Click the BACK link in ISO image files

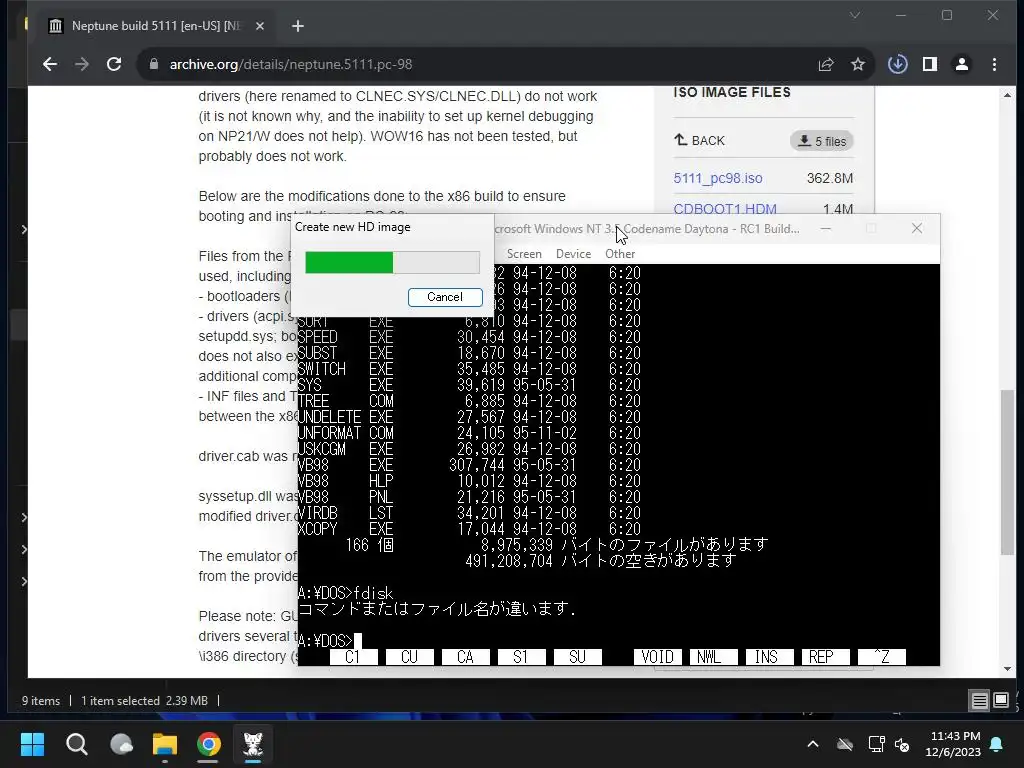tap(699, 140)
